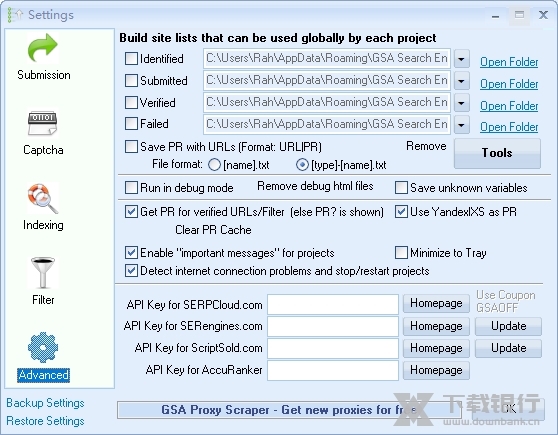This screenshot has width=558, height=435.
Task: Select the Filter funnel icon
Action: tap(43, 273)
